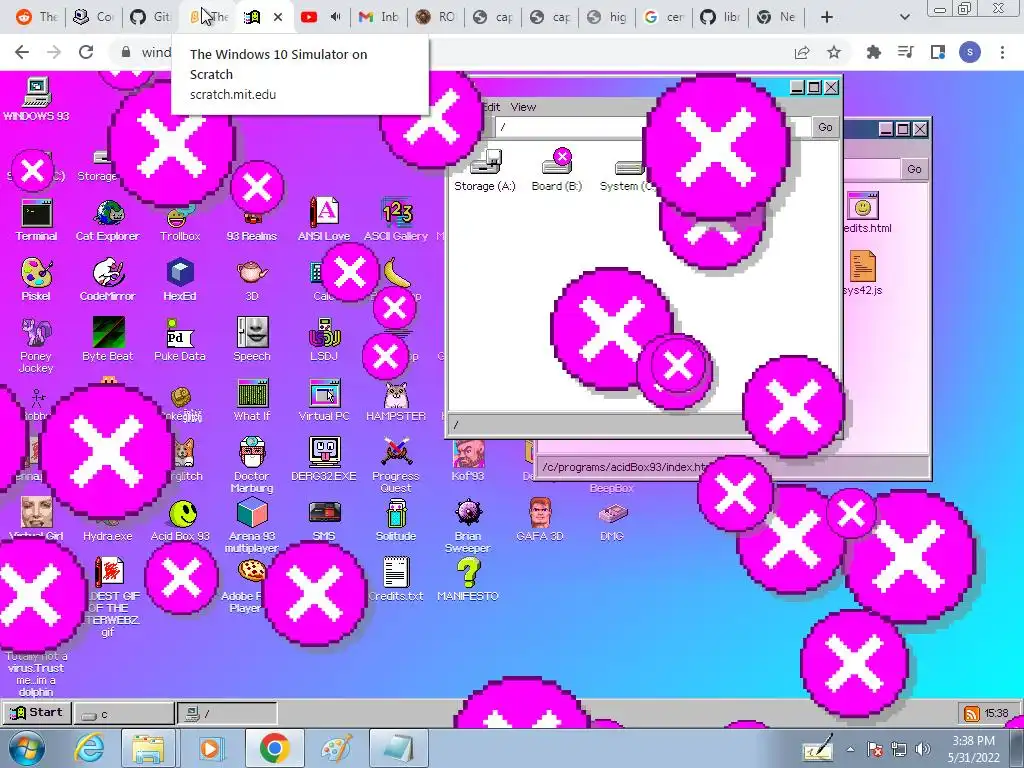Click Go button in back explorer window
Screen dimensions: 1024x768
[x=914, y=169]
